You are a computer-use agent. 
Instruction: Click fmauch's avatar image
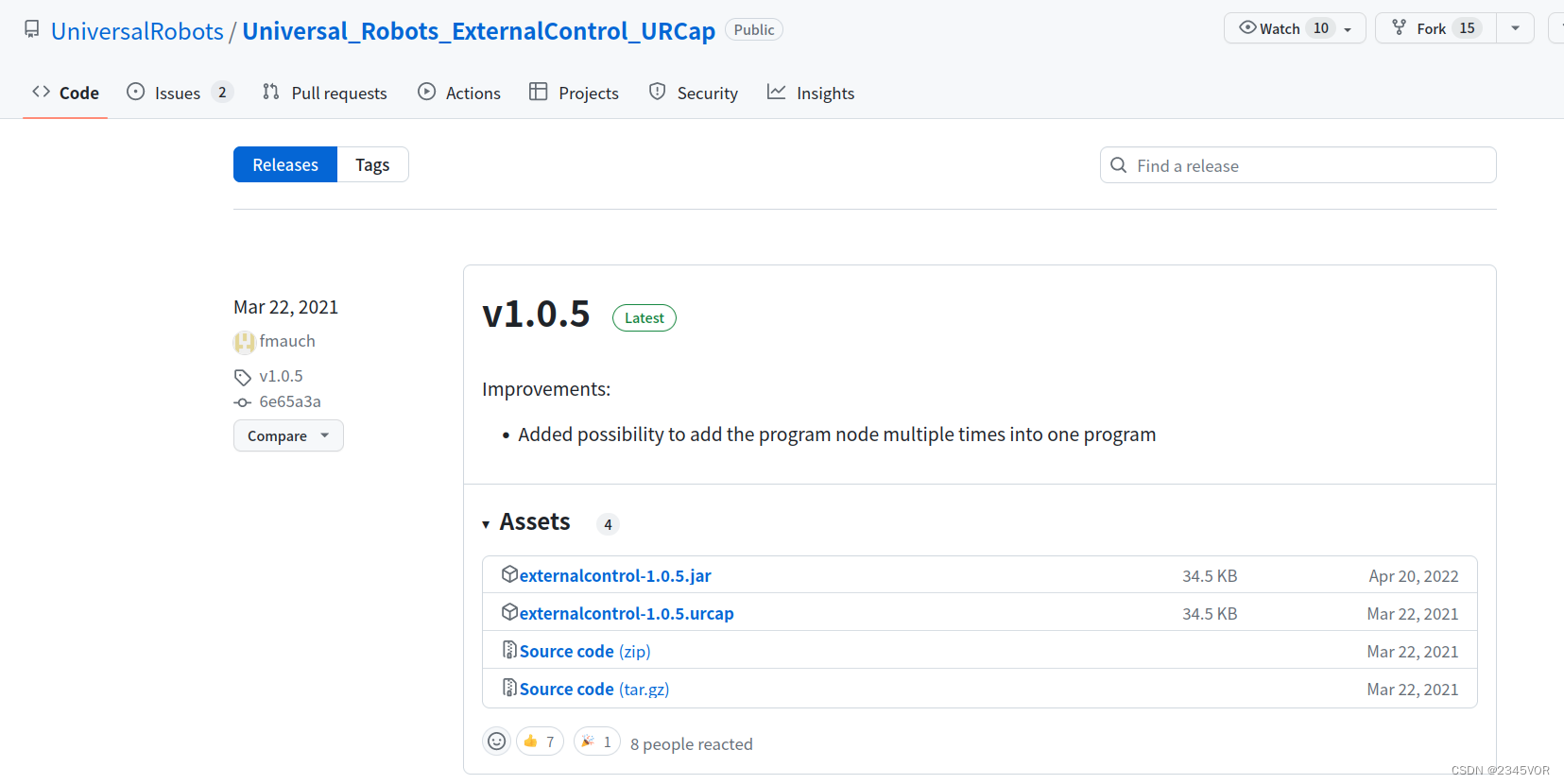click(x=244, y=342)
